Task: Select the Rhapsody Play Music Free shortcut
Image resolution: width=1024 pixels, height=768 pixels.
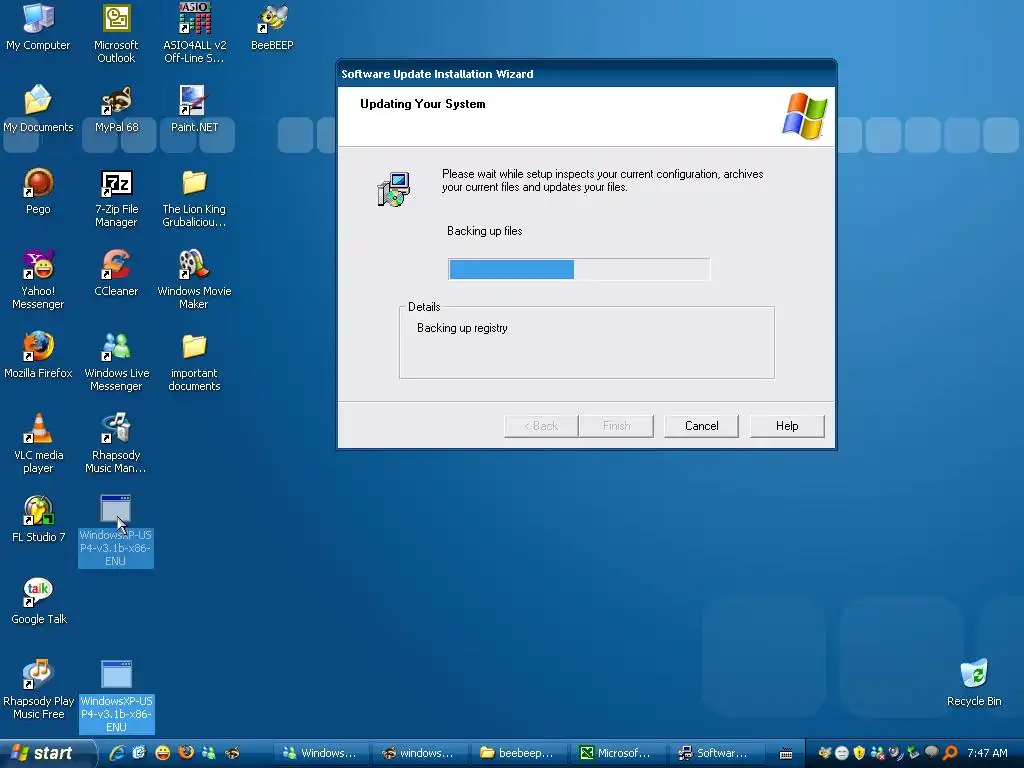Action: click(38, 690)
